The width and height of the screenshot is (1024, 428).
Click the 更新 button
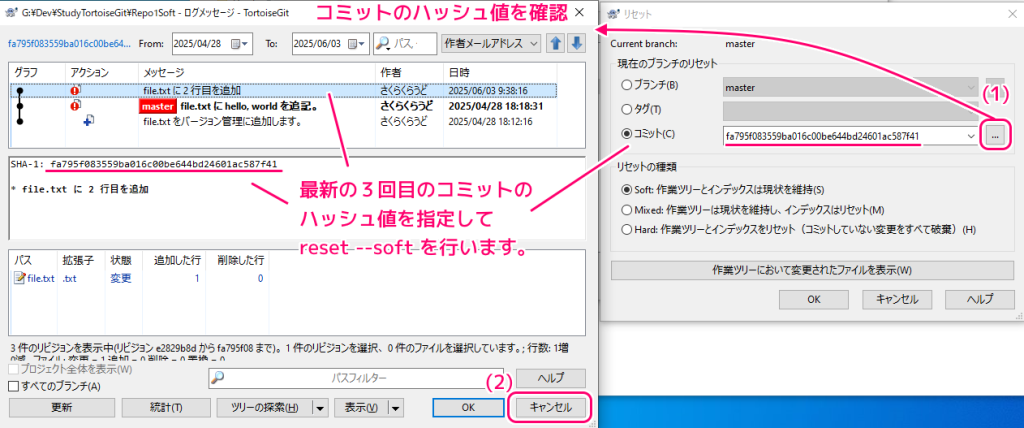pos(62,407)
